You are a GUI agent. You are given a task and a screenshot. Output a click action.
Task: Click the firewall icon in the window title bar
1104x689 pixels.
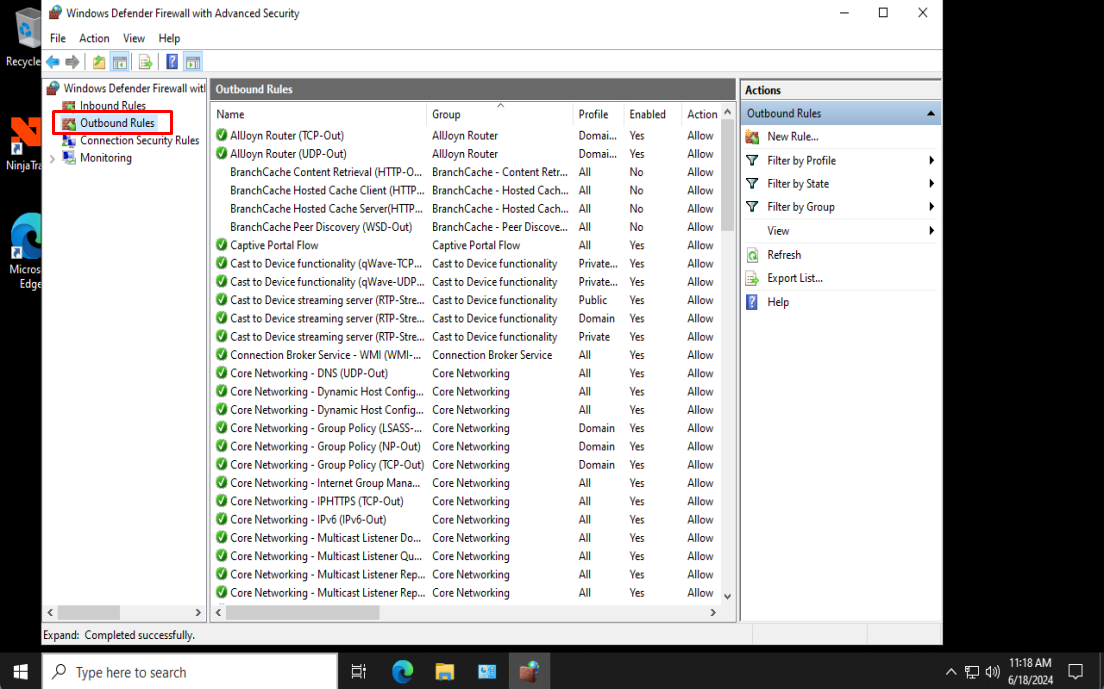(55, 13)
